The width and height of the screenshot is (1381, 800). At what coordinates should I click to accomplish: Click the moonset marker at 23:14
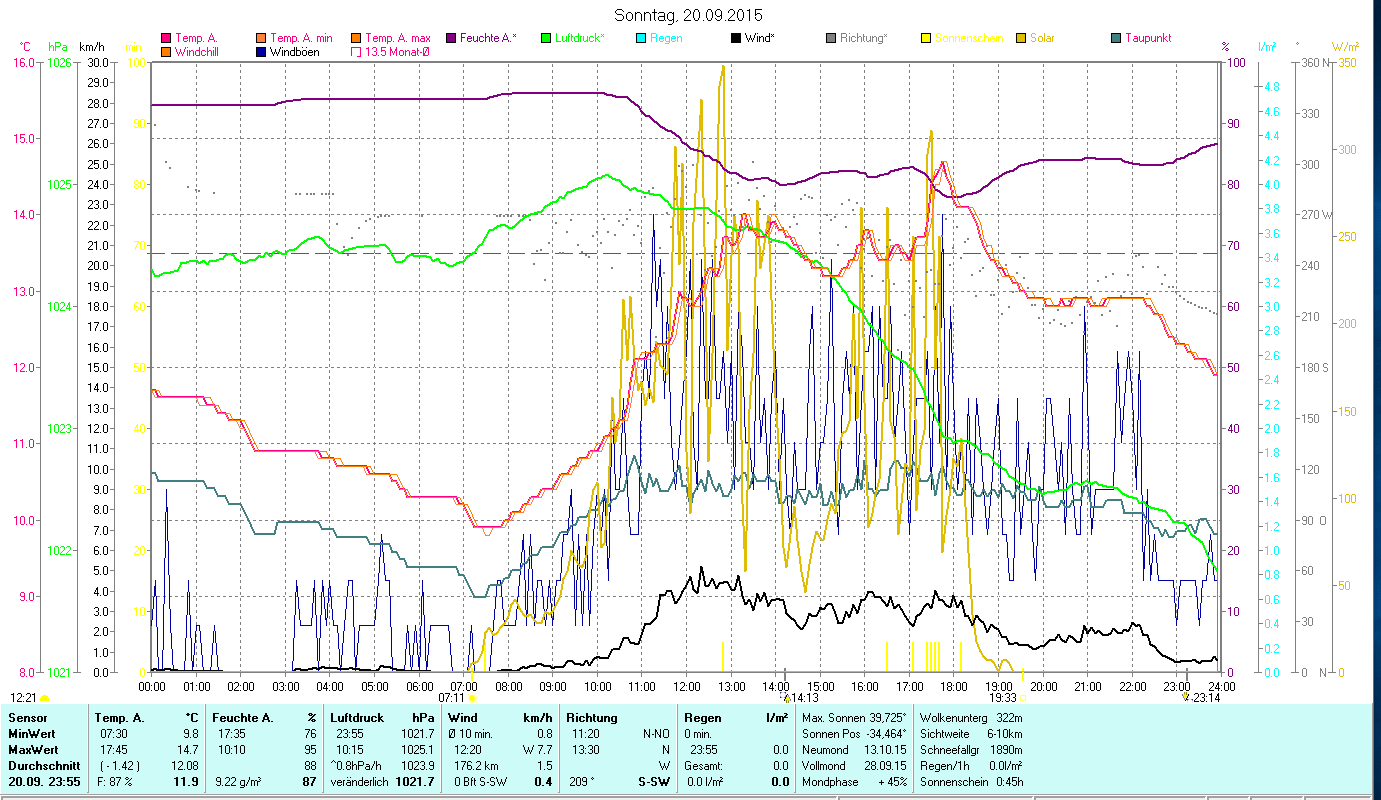(1186, 697)
